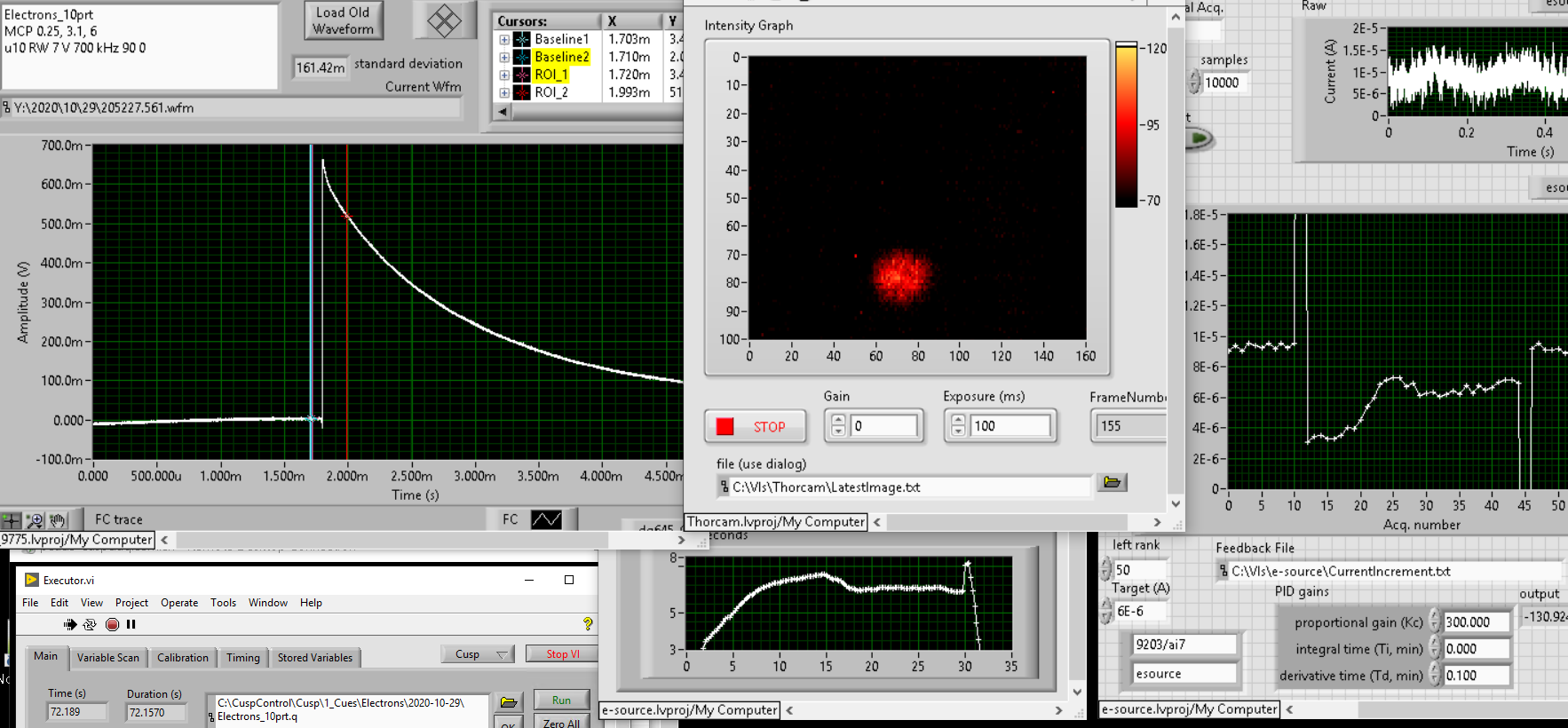The image size is (1568, 728).
Task: Open the Cusp dropdown selector
Action: 478,654
